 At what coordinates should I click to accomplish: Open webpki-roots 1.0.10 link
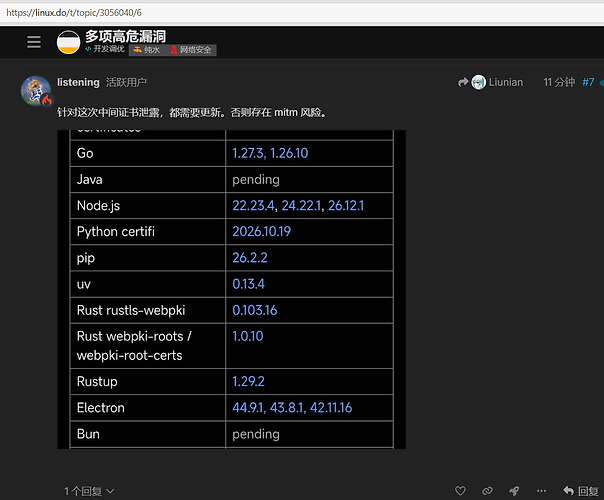pyautogui.click(x=248, y=336)
